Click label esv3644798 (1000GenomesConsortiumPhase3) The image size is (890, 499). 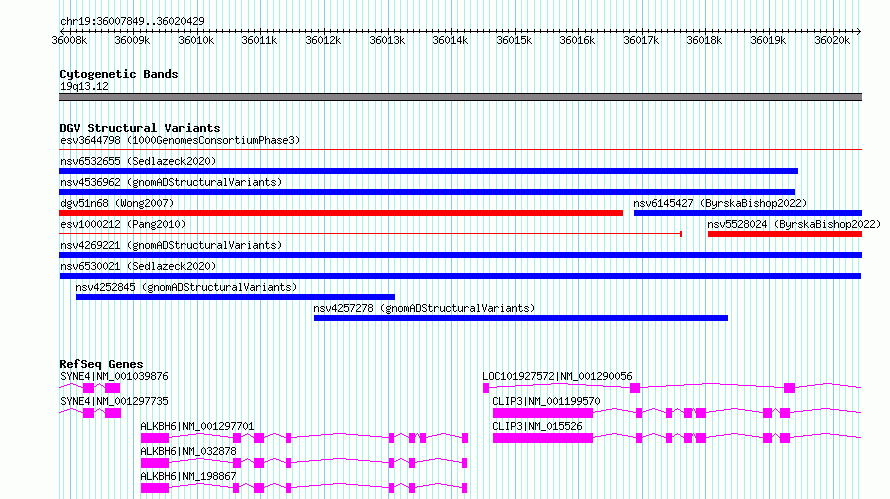coord(180,140)
